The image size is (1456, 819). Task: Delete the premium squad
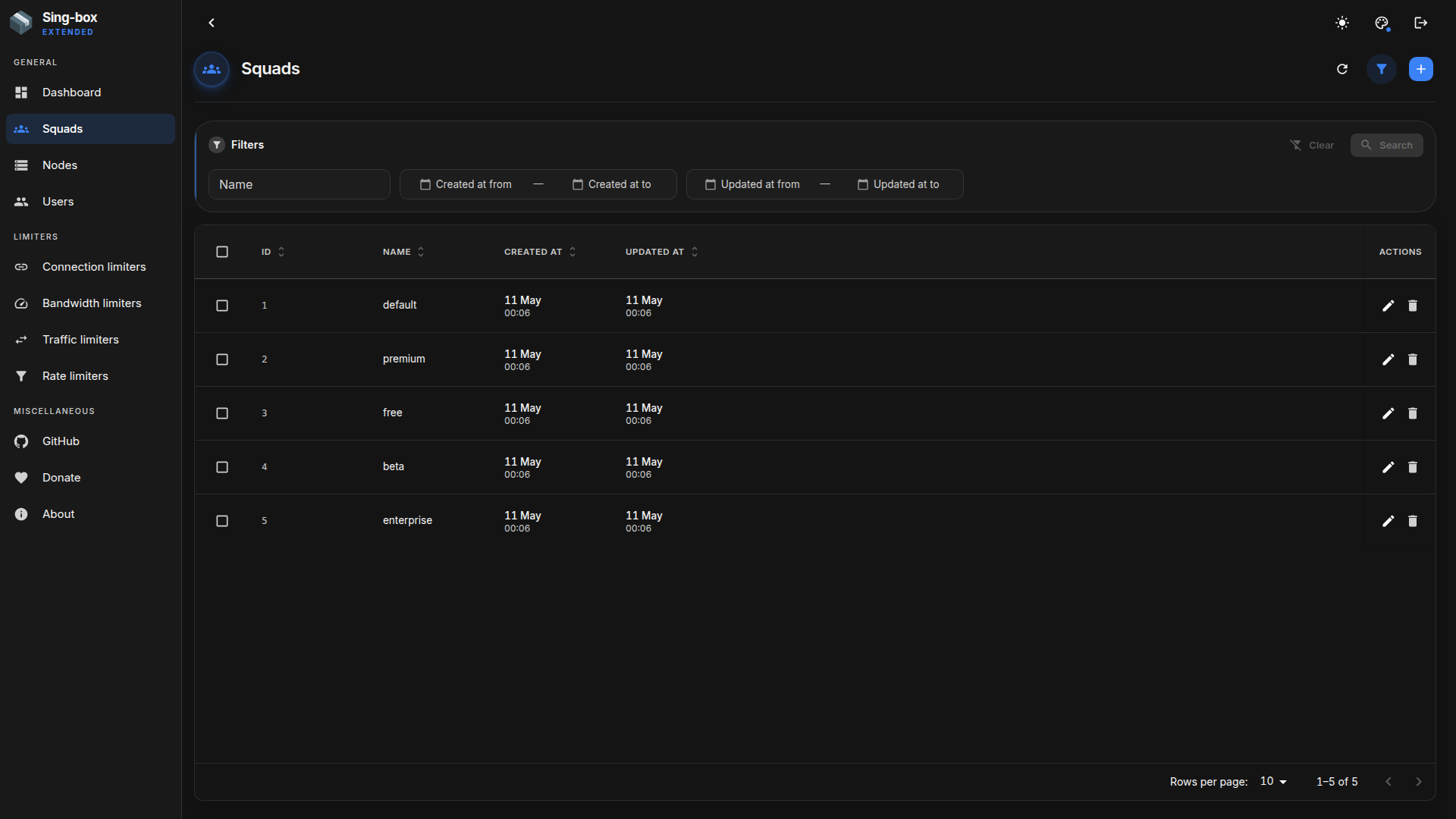click(1413, 359)
